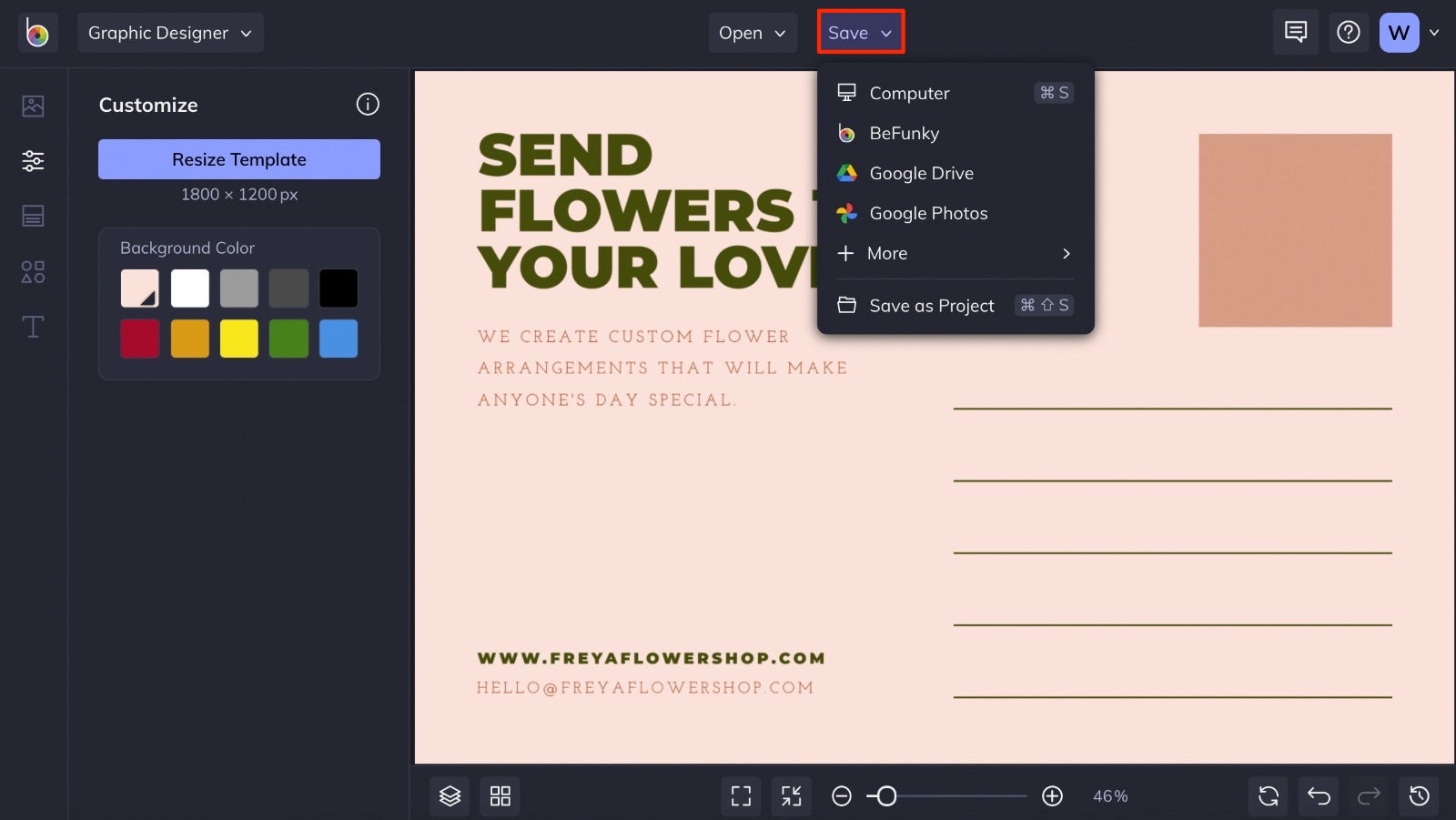Click the Help question mark icon
This screenshot has height=820, width=1456.
[1350, 32]
